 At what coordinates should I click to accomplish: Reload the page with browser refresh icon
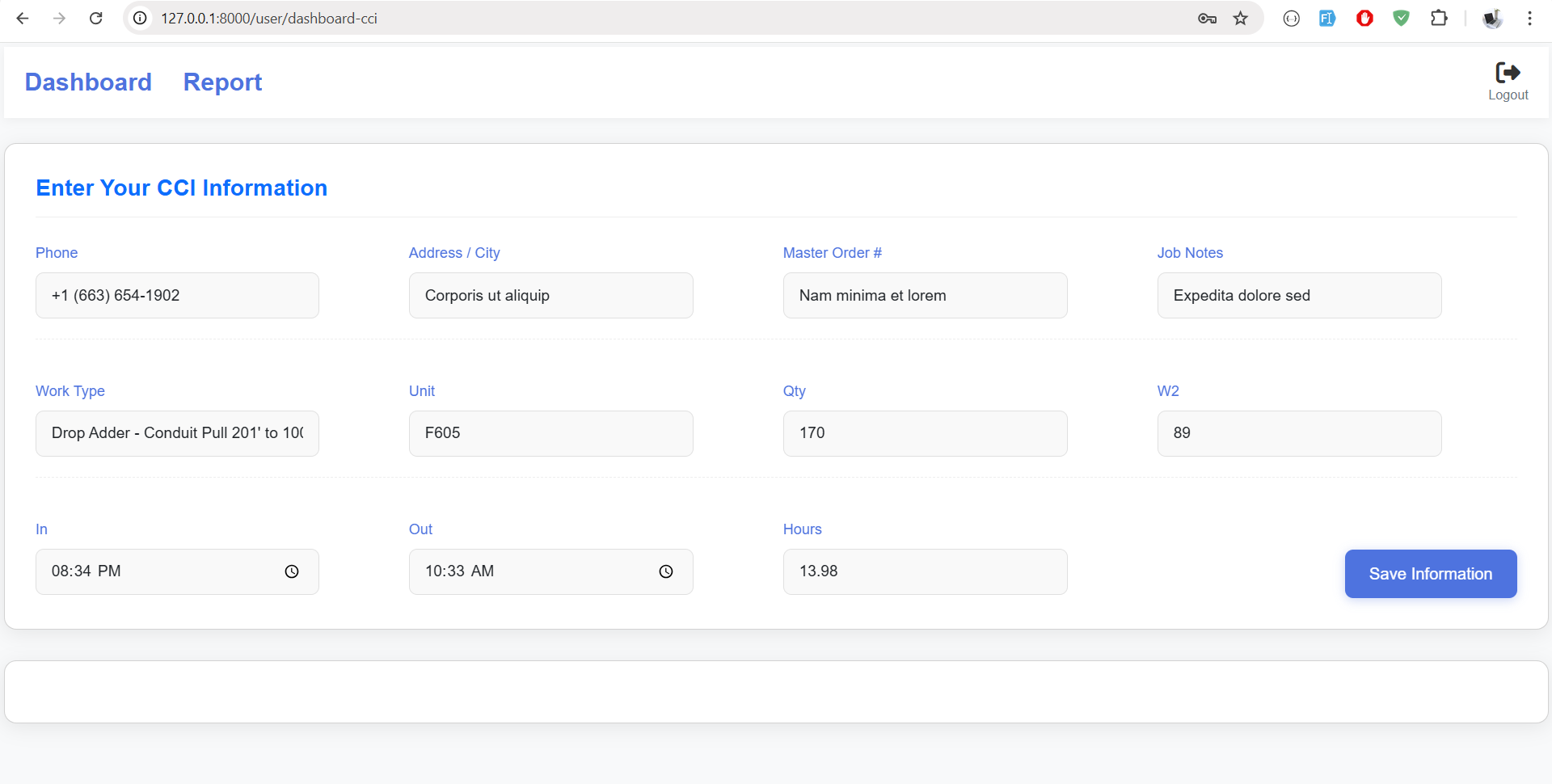coord(95,18)
